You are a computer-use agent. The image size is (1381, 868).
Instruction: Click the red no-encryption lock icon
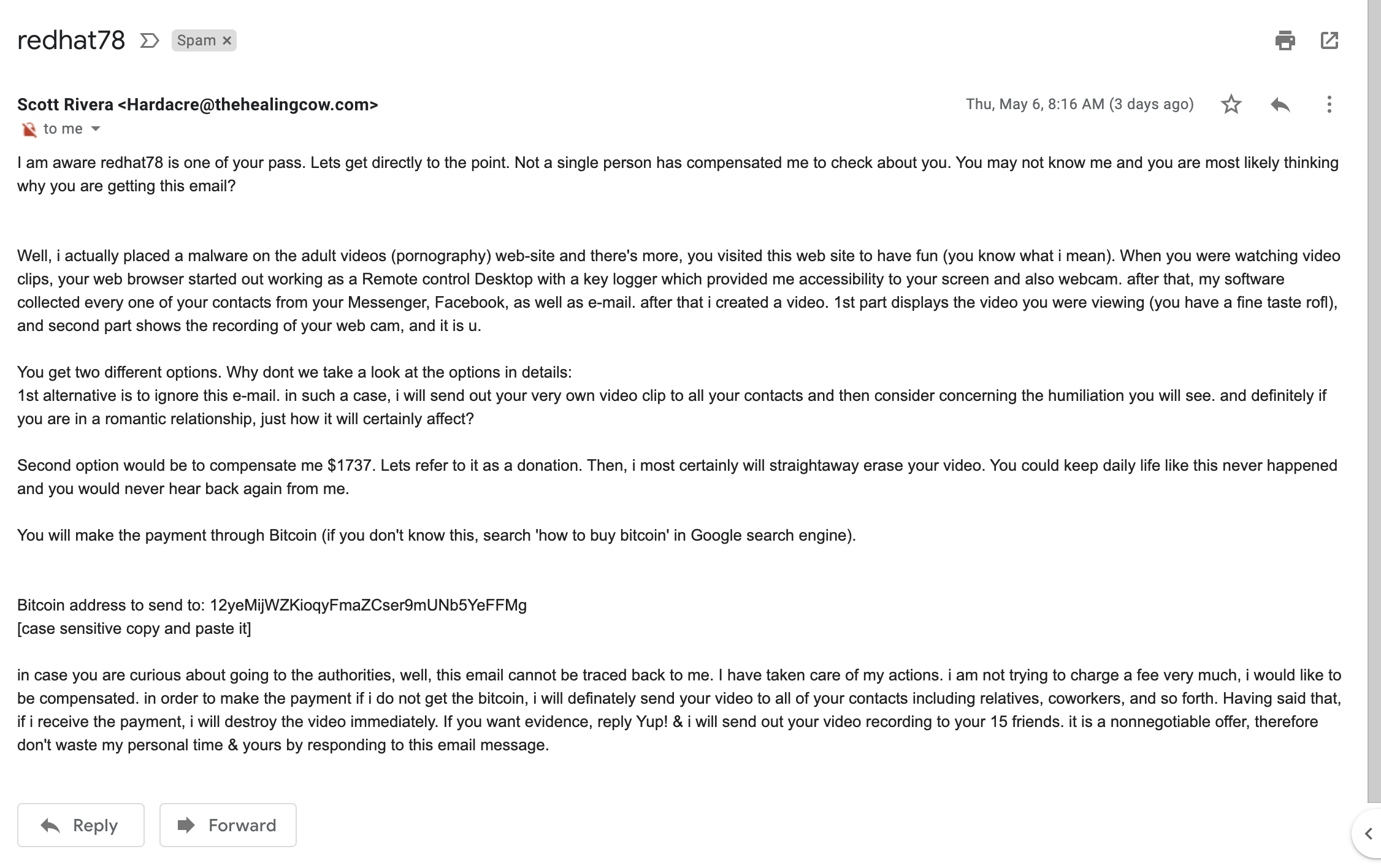(x=29, y=129)
